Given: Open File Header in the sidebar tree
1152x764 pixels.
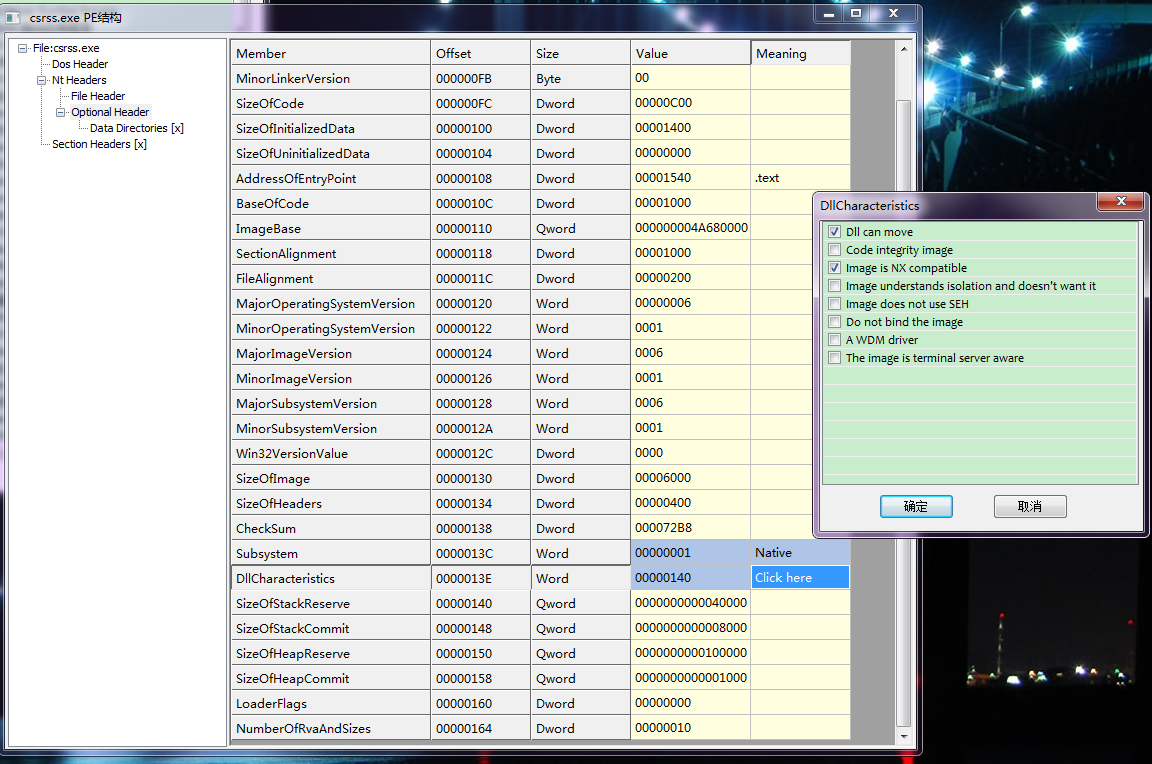Looking at the screenshot, I should tap(97, 96).
